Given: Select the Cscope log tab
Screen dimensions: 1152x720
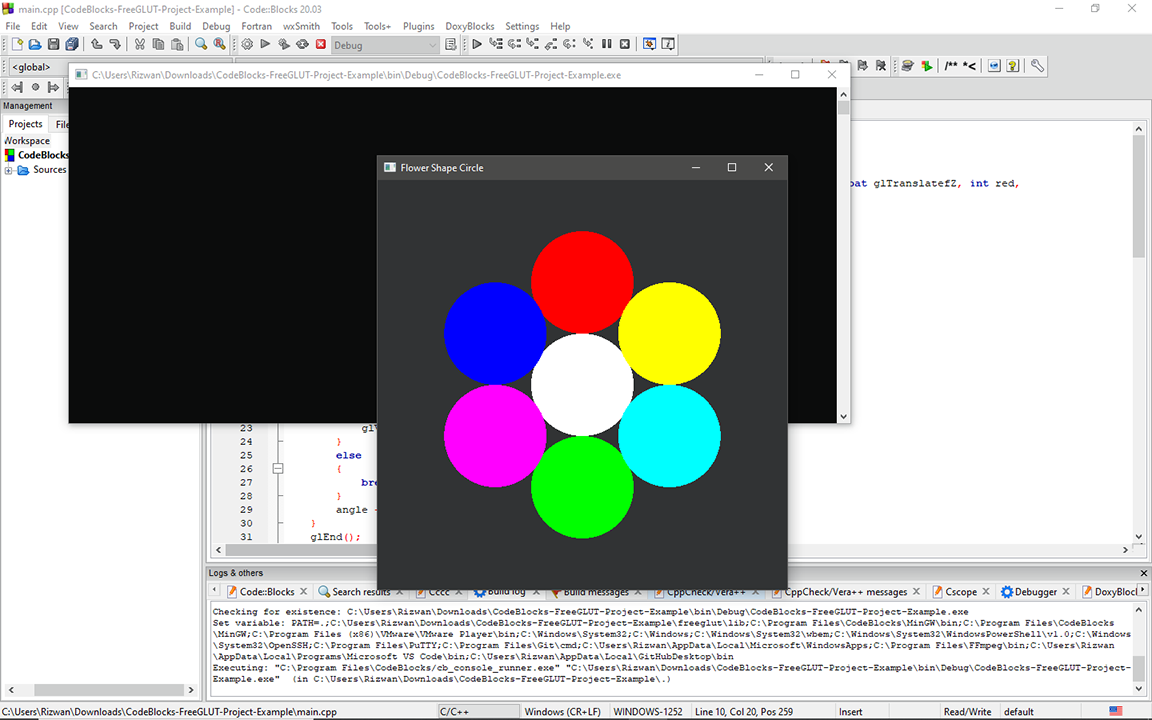Looking at the screenshot, I should pyautogui.click(x=960, y=592).
